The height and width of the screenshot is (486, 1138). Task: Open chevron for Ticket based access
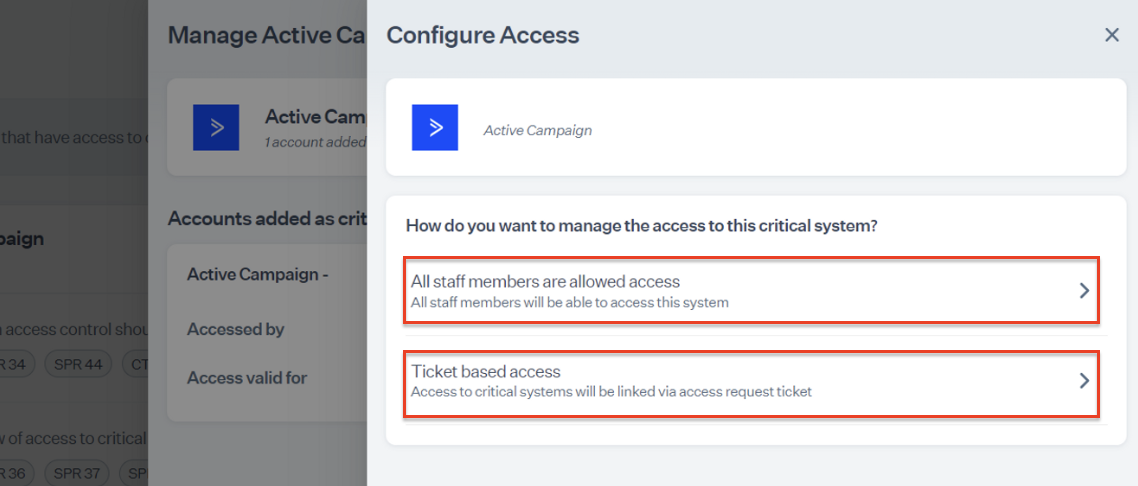pos(1083,381)
